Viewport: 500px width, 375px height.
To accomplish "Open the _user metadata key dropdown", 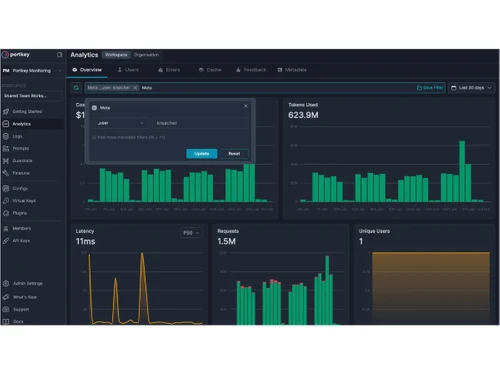I will point(120,123).
